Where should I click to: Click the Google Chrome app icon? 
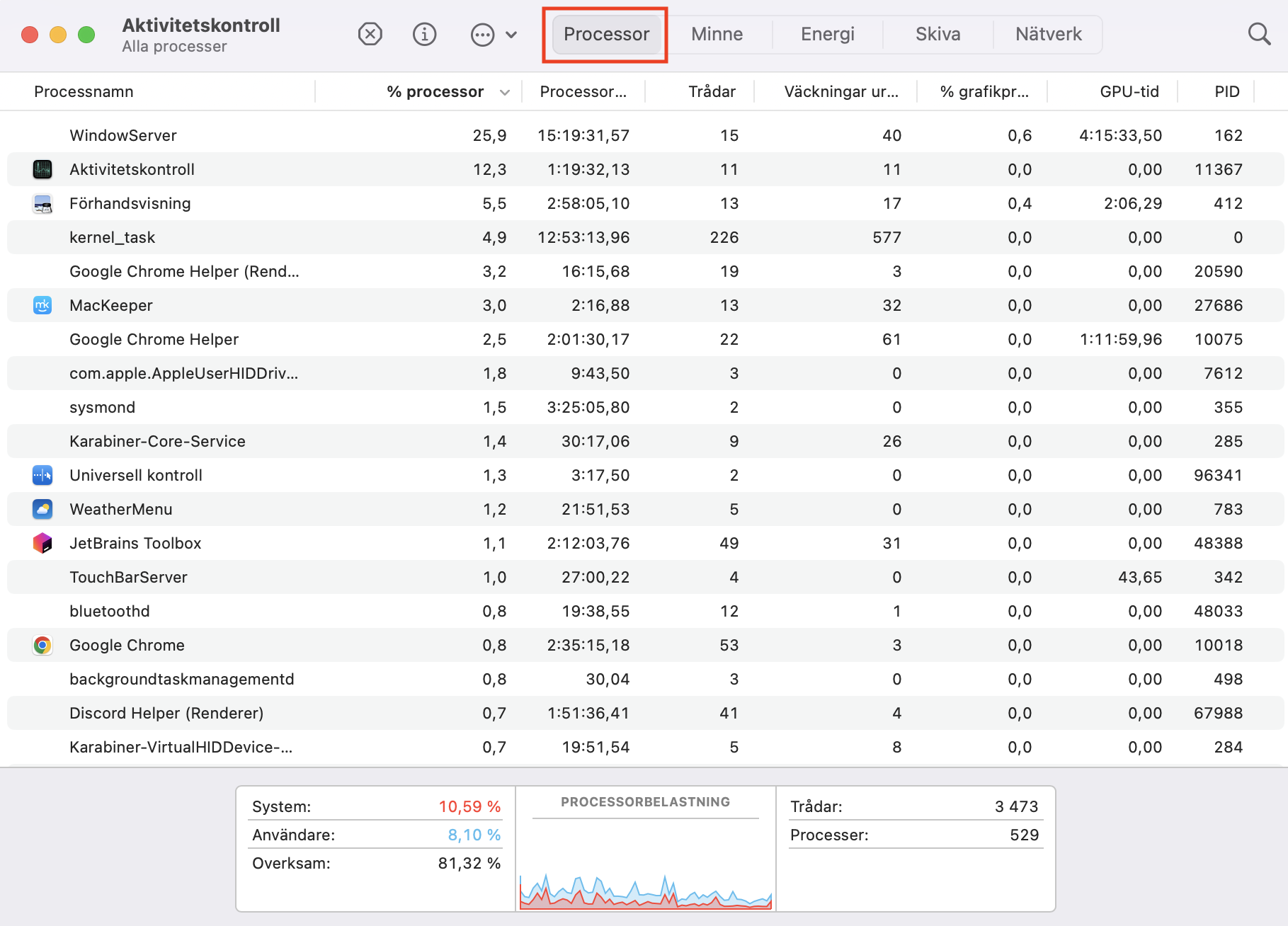(42, 645)
